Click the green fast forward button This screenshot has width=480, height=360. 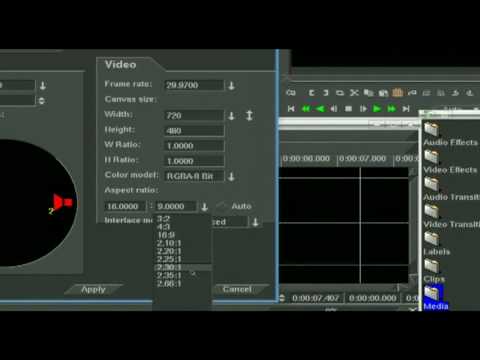(392, 109)
